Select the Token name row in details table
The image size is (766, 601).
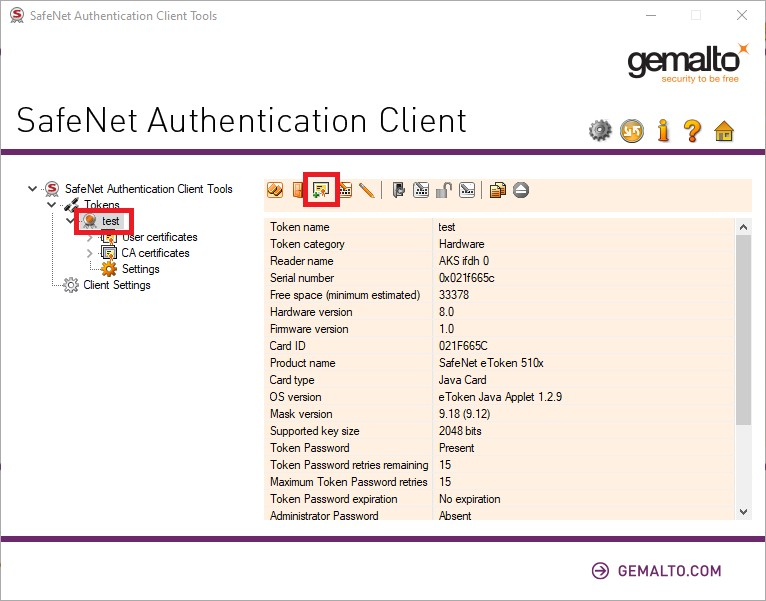[350, 227]
